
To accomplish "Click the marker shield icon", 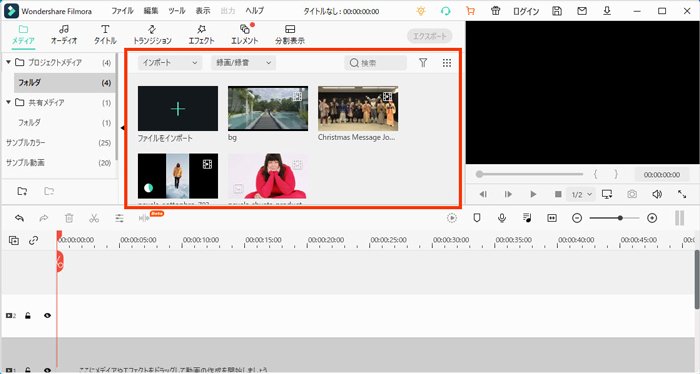I will (477, 218).
